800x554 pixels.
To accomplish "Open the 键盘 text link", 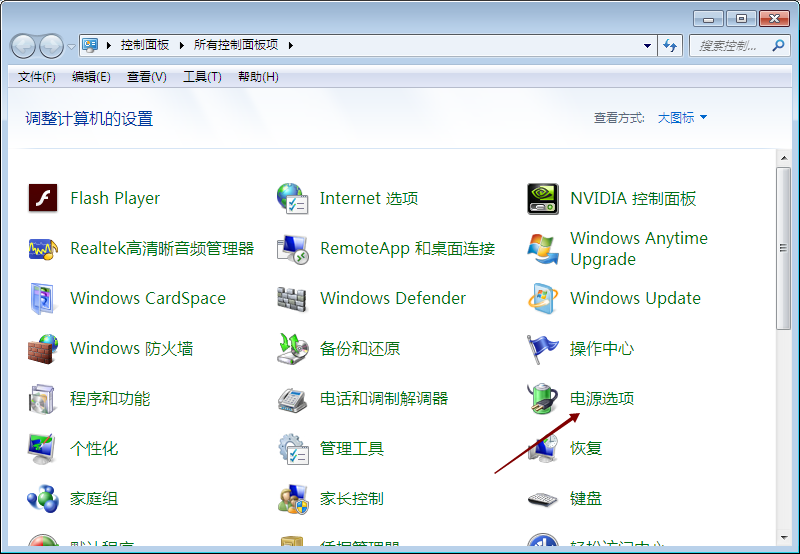I will [x=586, y=498].
